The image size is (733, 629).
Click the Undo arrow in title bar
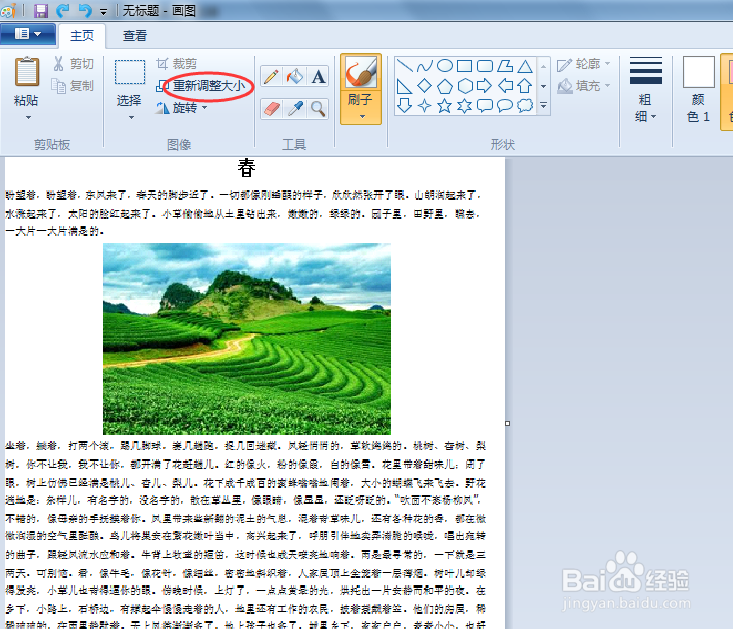[x=63, y=10]
